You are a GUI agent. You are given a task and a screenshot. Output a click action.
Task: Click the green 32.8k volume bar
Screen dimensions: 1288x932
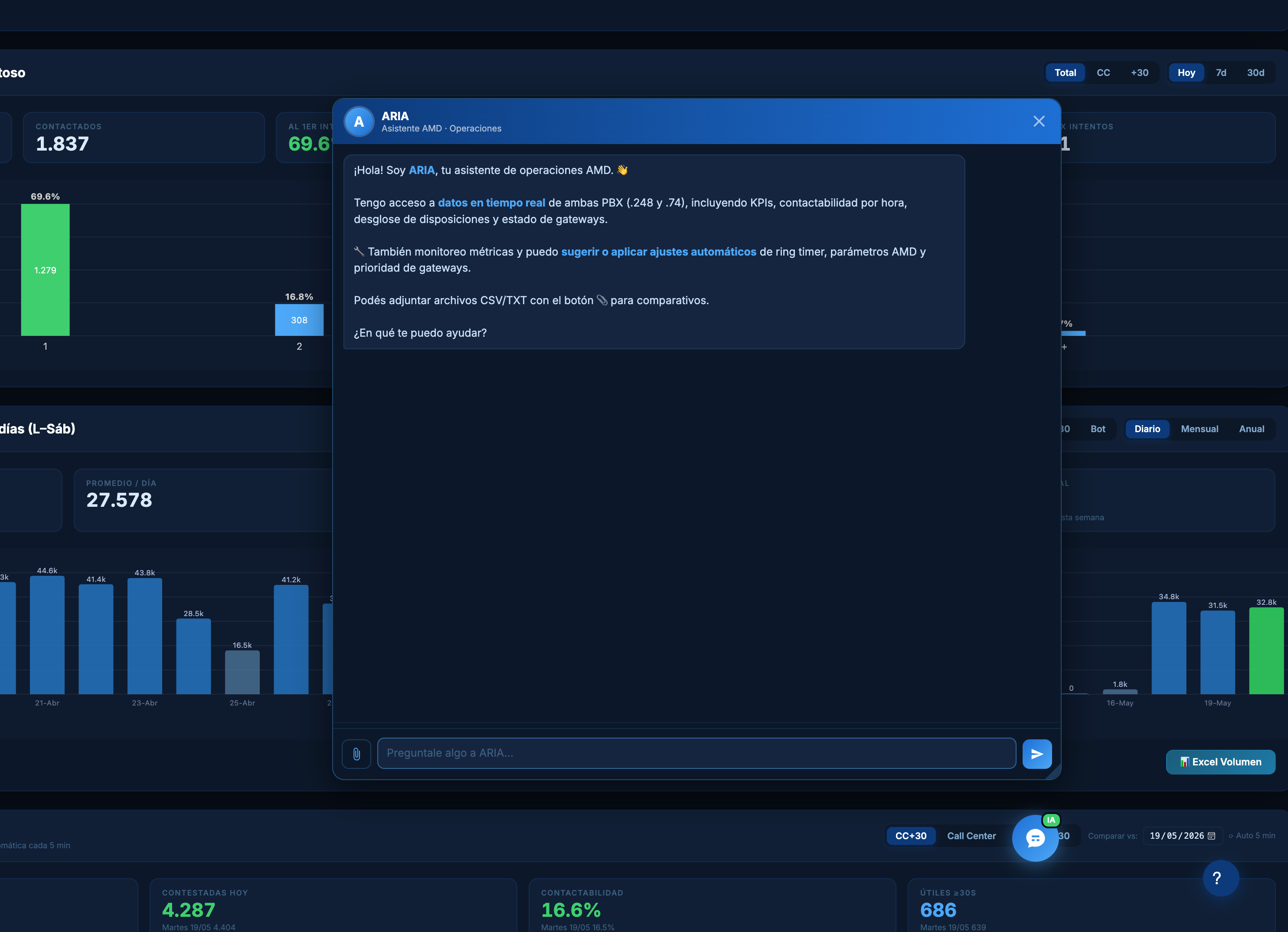tap(1266, 651)
